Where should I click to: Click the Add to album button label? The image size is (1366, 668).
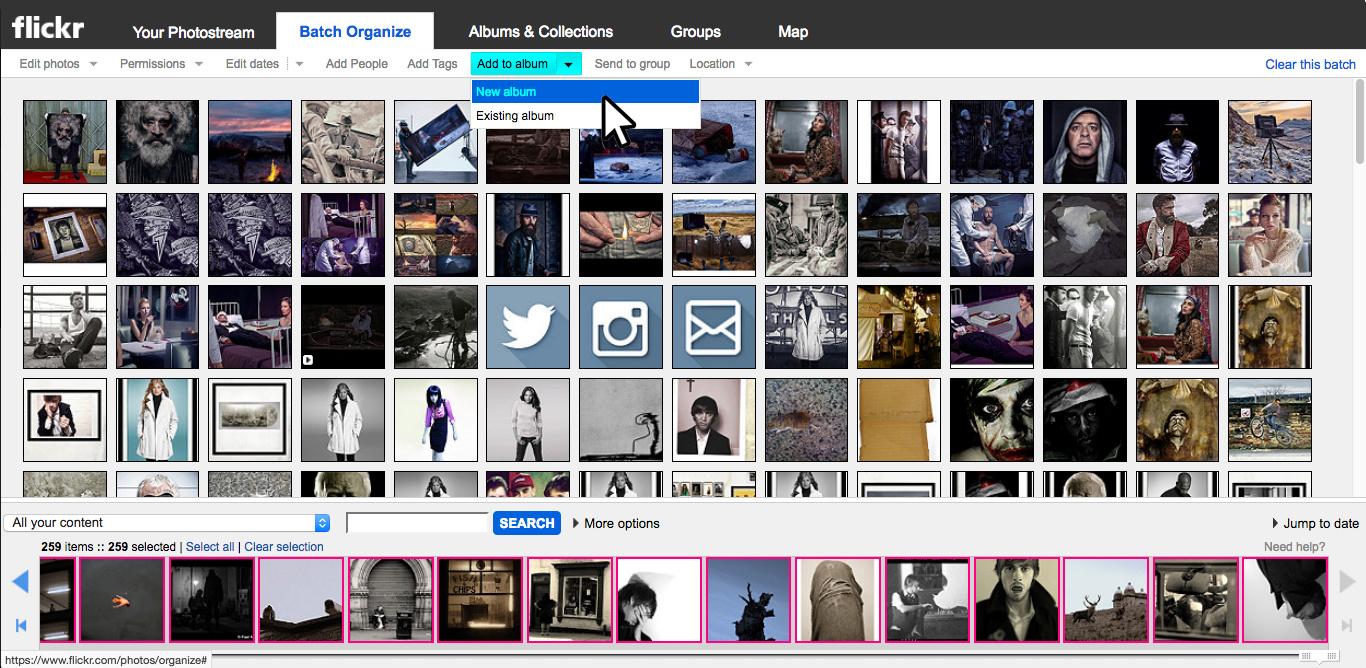click(513, 64)
